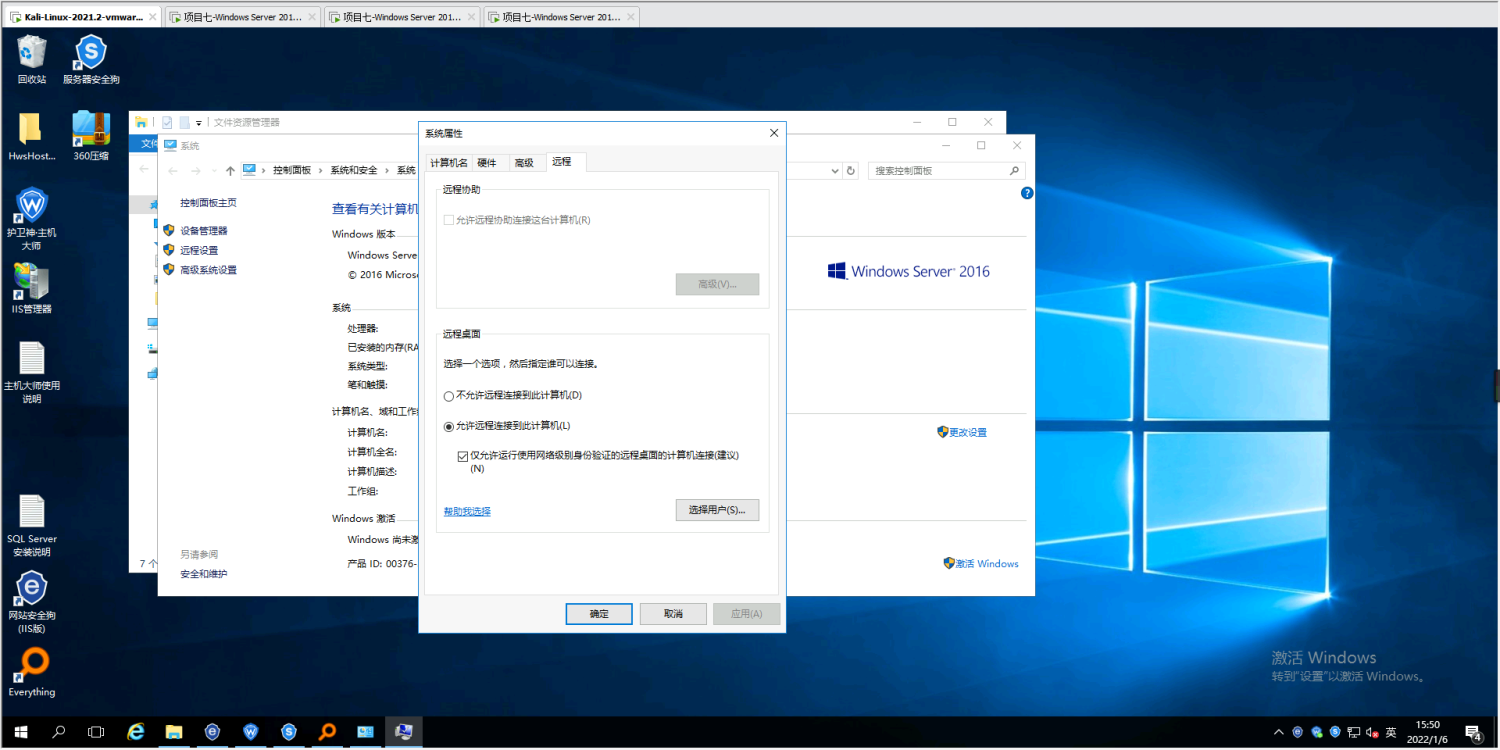Screen dimensions: 1500x750
Task: Open Task View on the taskbar
Action: click(96, 732)
